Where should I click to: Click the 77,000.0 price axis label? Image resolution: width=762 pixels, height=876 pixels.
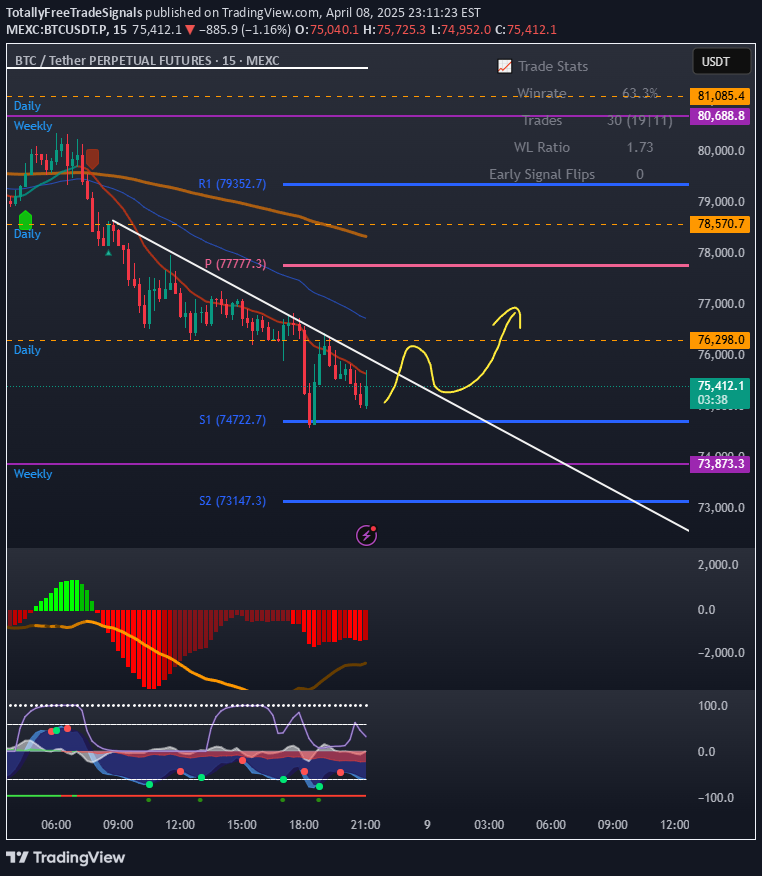click(721, 303)
